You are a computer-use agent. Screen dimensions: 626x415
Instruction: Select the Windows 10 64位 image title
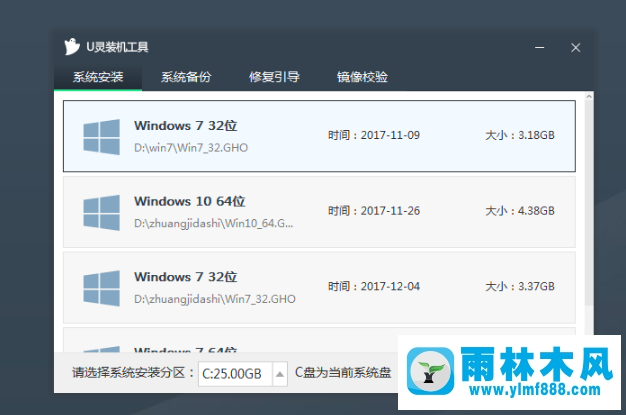[190, 201]
